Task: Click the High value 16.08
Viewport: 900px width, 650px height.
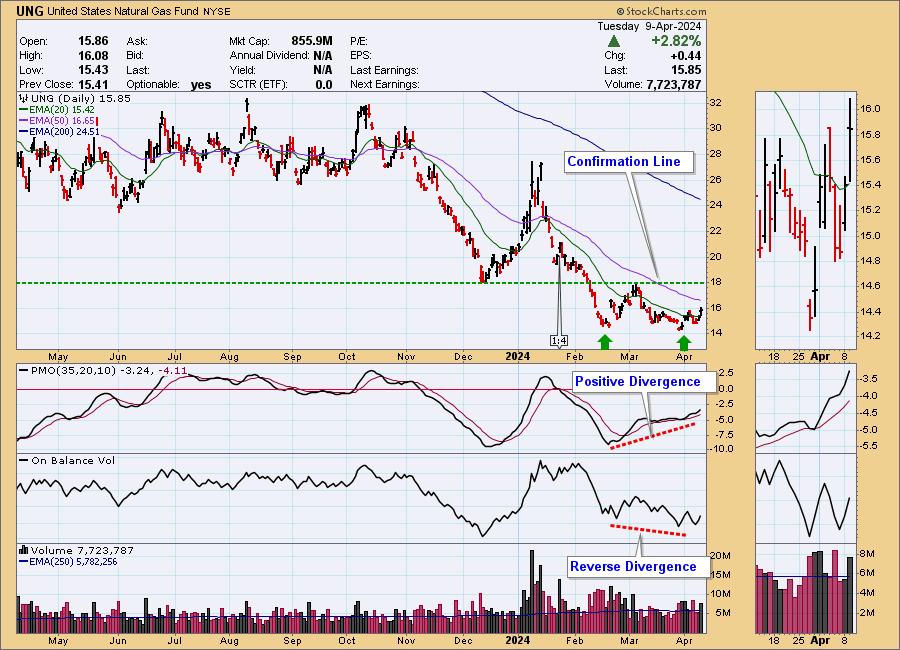Action: 93,56
